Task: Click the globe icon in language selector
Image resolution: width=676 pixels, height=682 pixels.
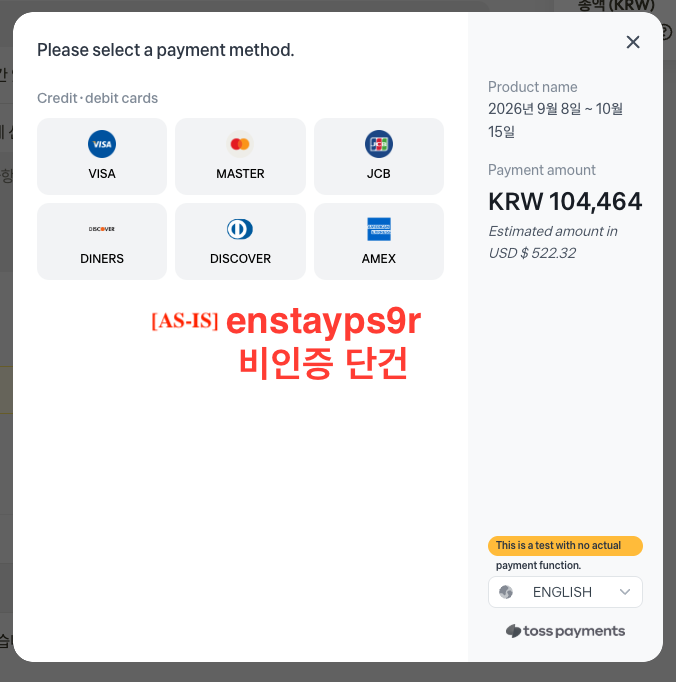Action: point(506,592)
